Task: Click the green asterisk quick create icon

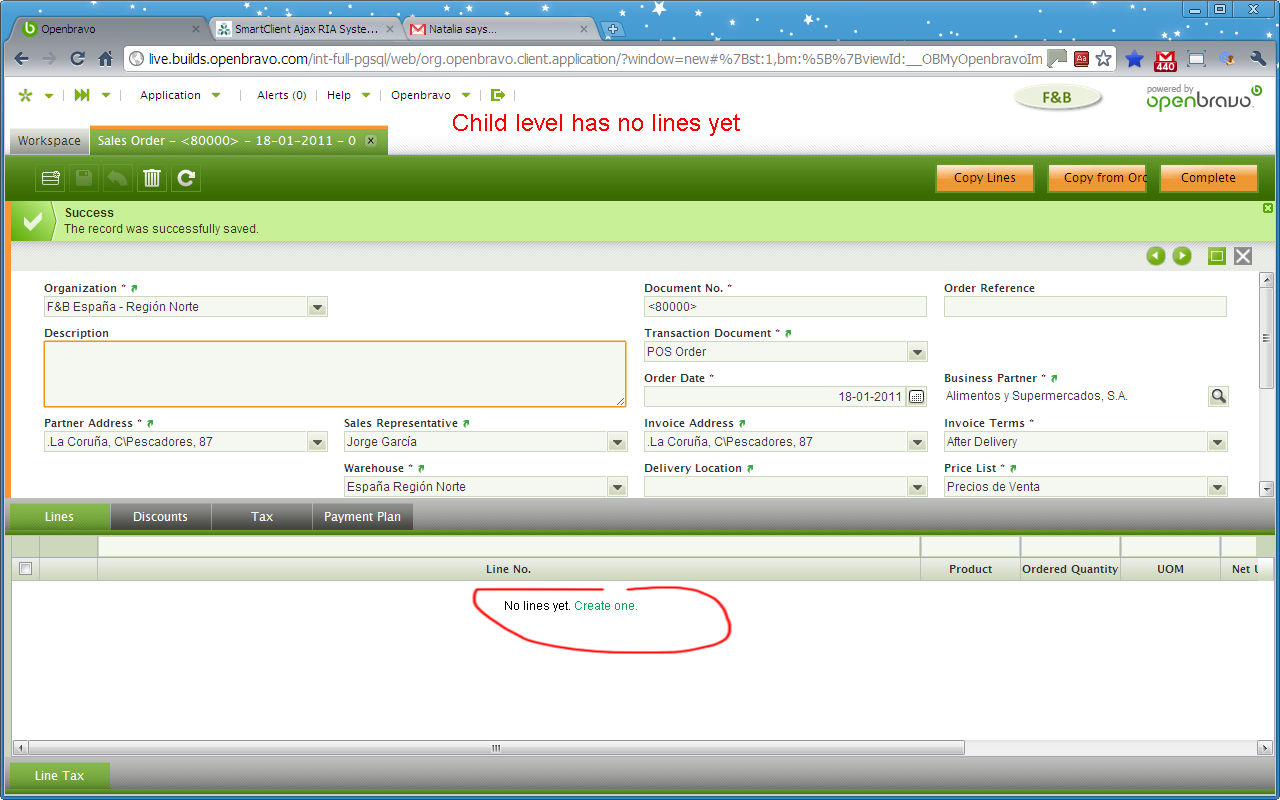Action: tap(26, 95)
